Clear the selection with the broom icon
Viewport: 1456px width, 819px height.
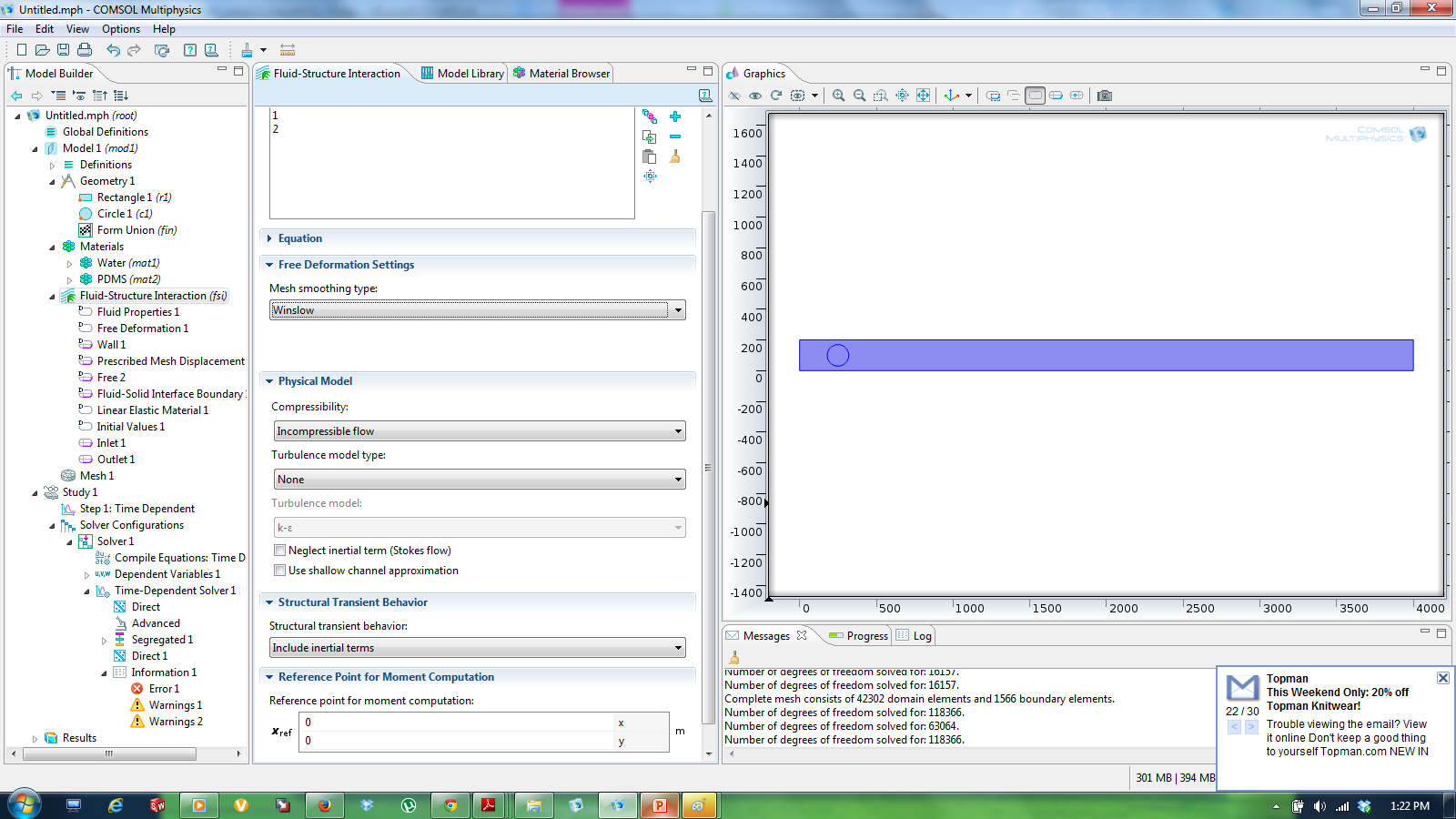point(675,157)
